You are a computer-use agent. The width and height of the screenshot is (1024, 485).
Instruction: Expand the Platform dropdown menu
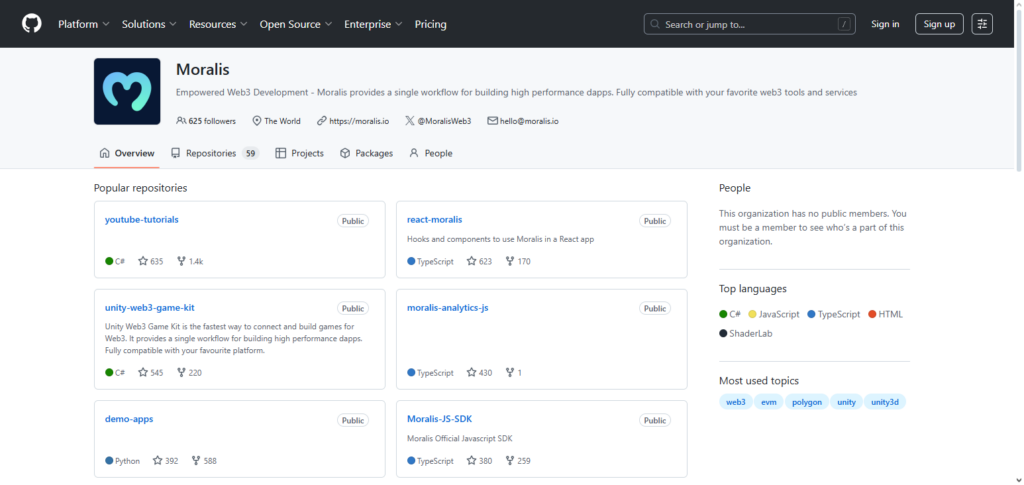pos(84,24)
